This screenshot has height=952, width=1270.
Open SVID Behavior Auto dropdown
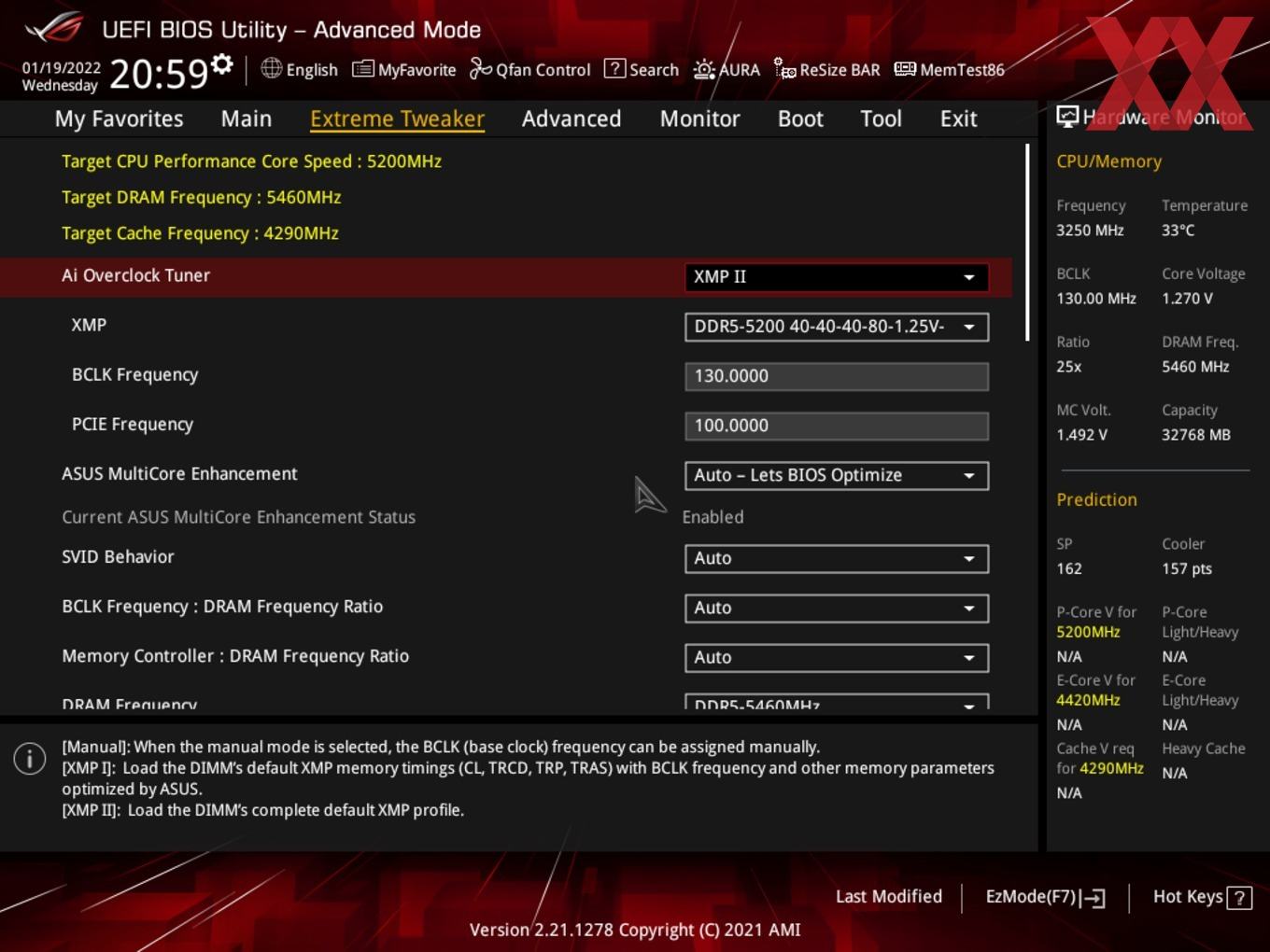tap(836, 558)
